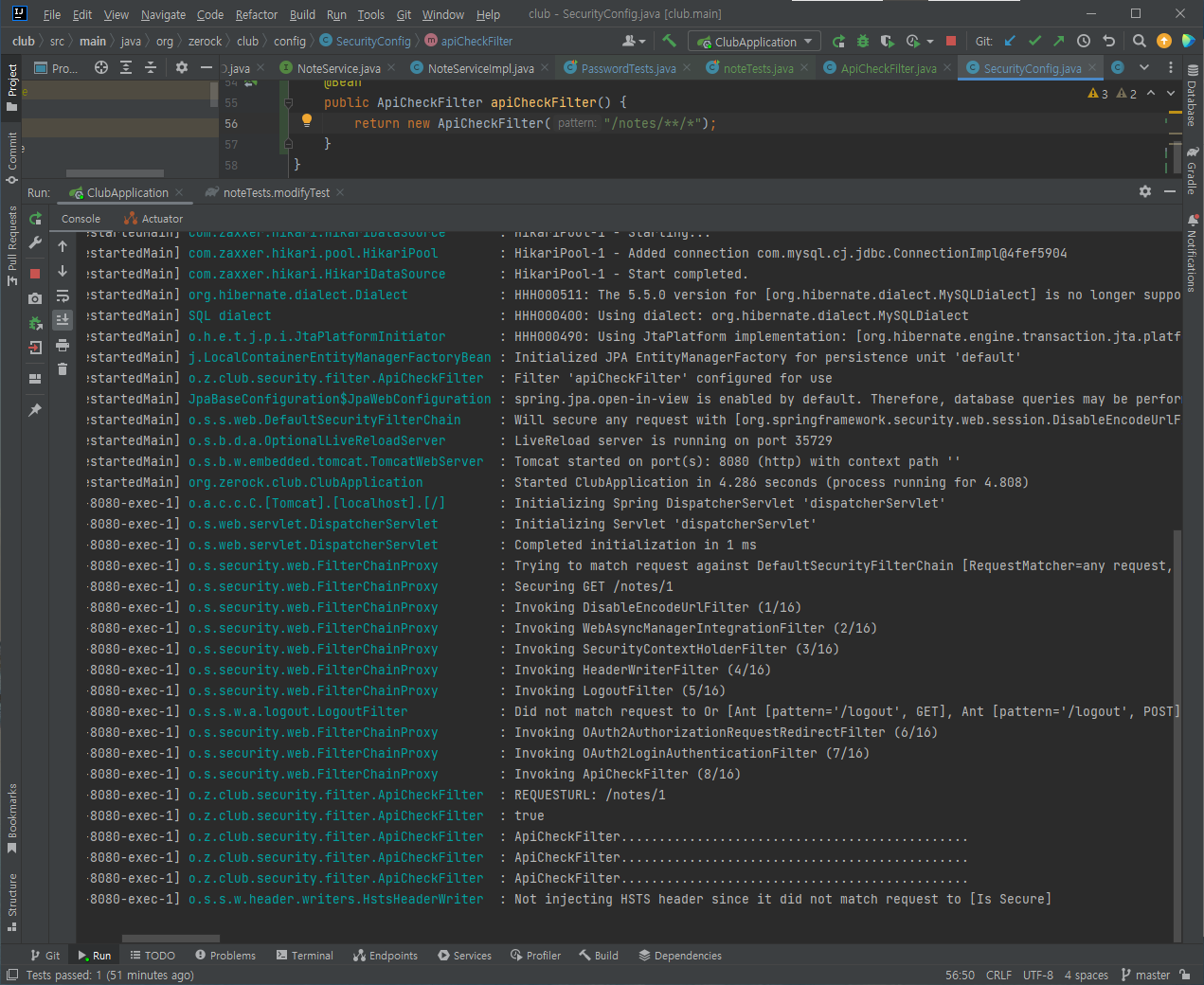1204x985 pixels.
Task: Select the noteTests.modifyTest run tab
Action: click(x=276, y=192)
